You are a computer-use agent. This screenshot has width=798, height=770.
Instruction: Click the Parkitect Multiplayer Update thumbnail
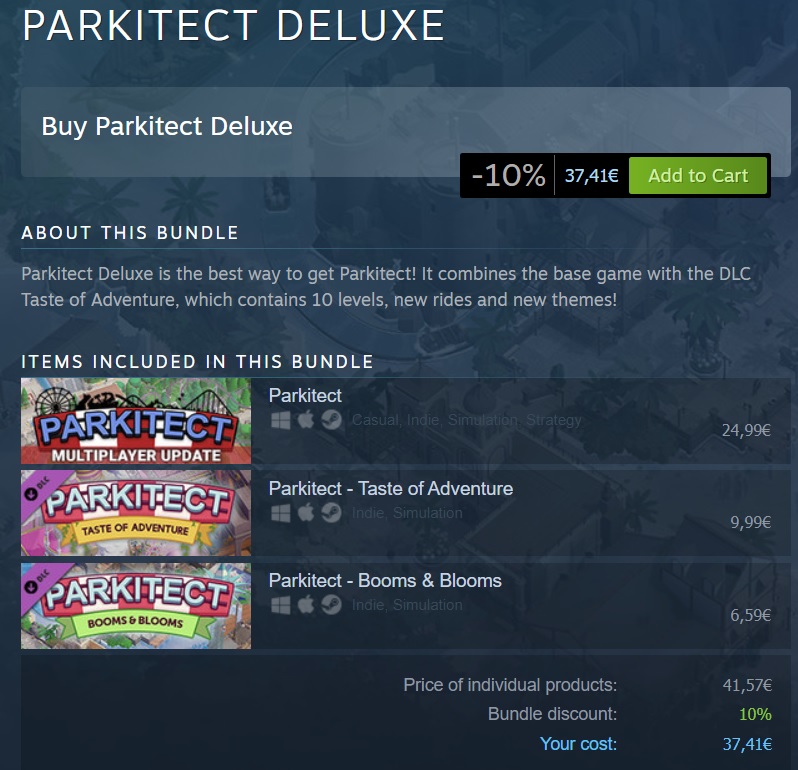[136, 421]
